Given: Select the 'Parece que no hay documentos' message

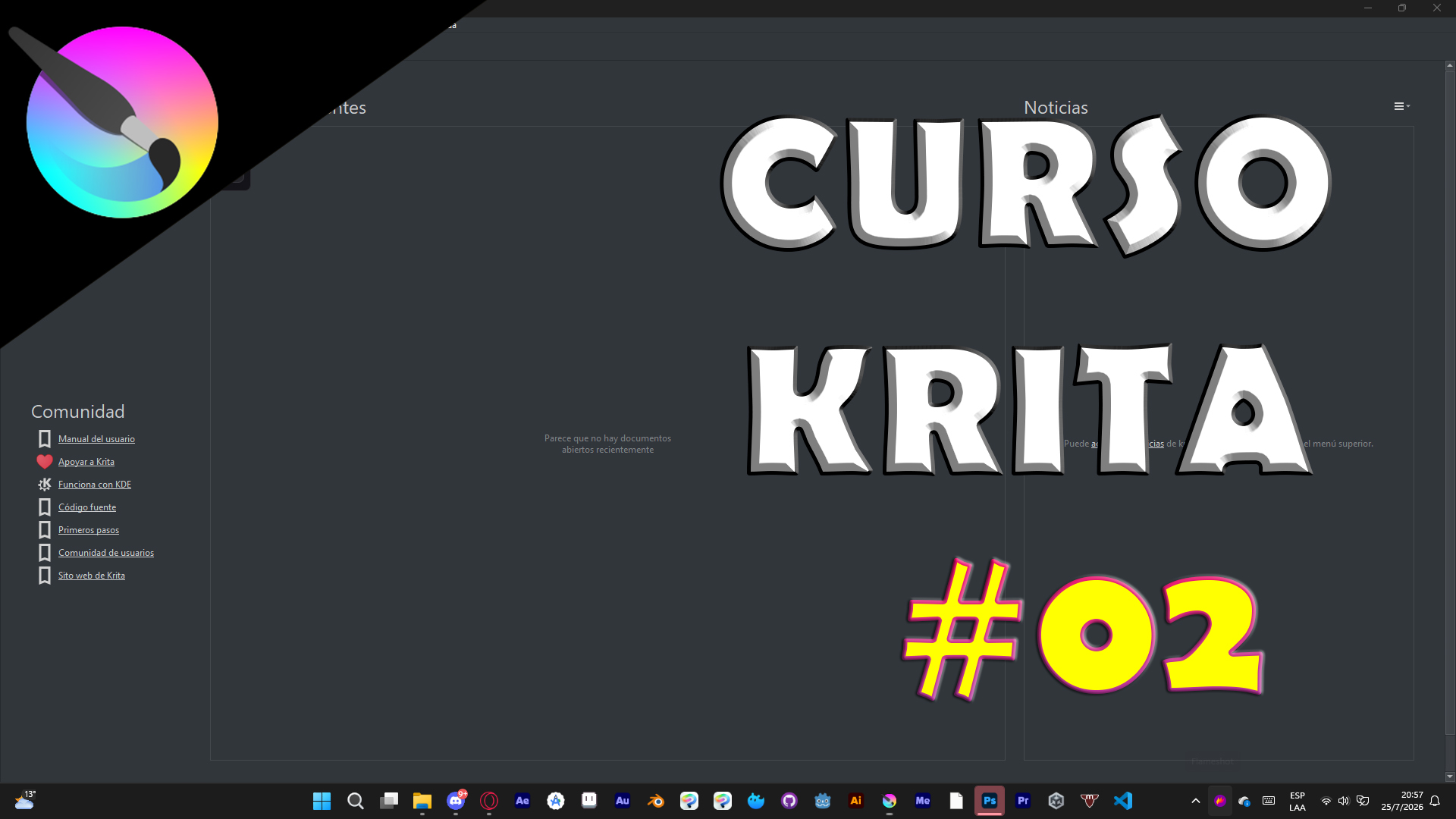Looking at the screenshot, I should click(607, 444).
